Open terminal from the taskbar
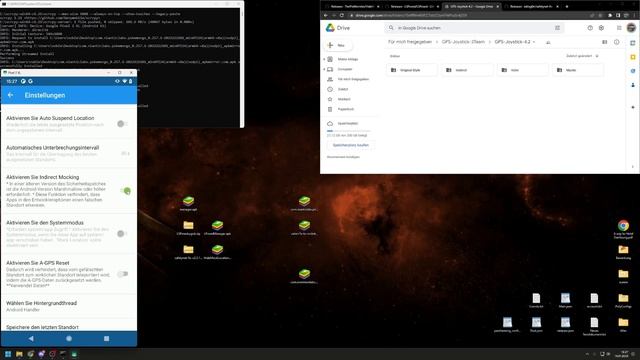Image resolution: width=640 pixels, height=360 pixels. [x=63, y=354]
